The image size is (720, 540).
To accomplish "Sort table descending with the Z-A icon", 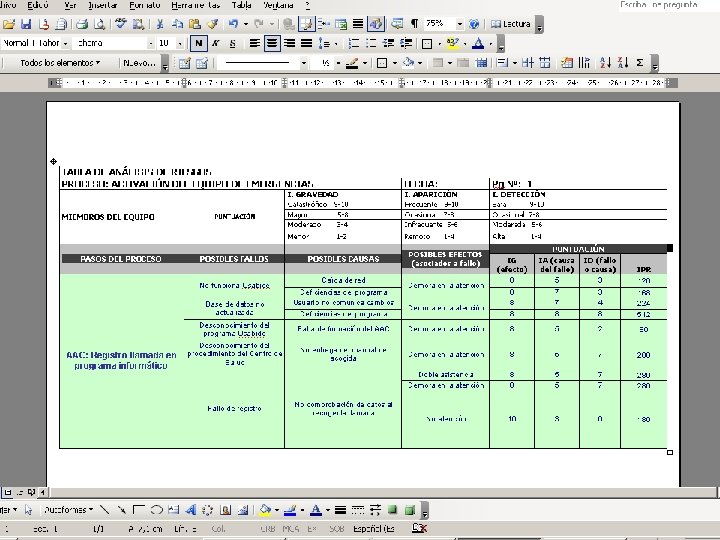I will (623, 63).
